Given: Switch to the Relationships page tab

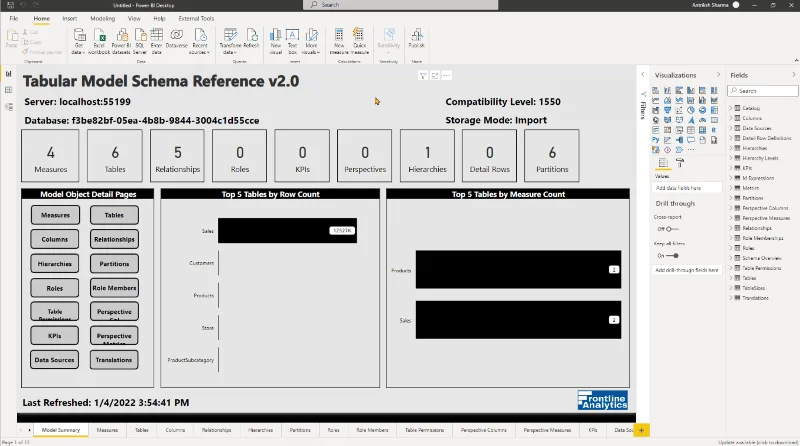Looking at the screenshot, I should [216, 430].
